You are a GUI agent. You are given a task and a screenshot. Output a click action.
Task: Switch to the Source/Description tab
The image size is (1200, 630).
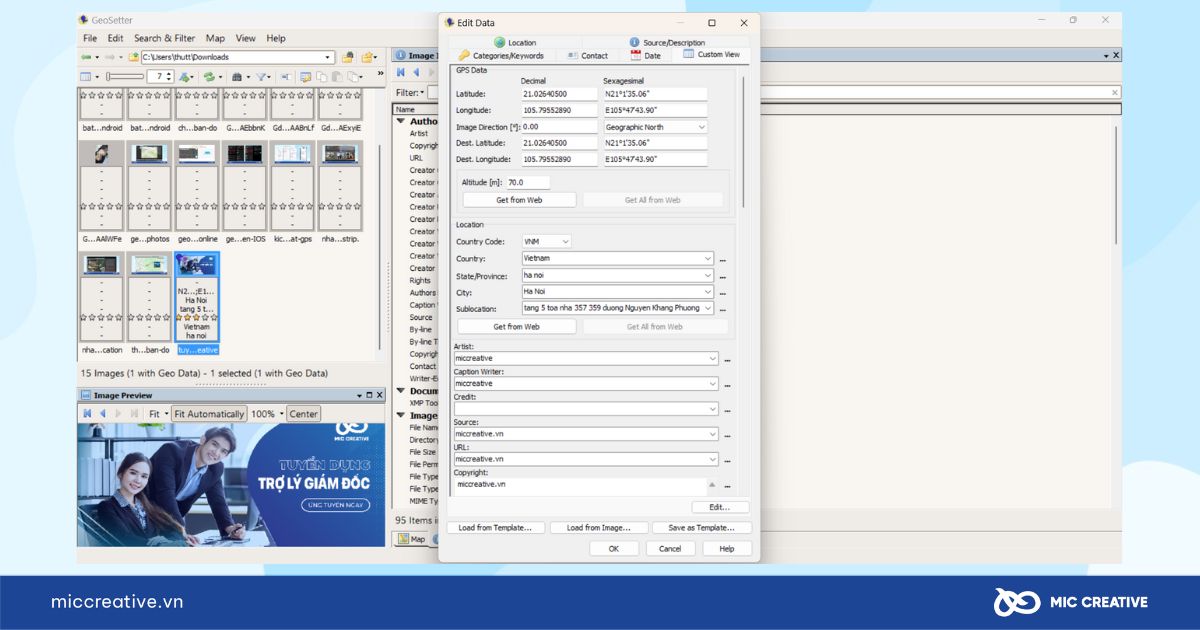667,43
